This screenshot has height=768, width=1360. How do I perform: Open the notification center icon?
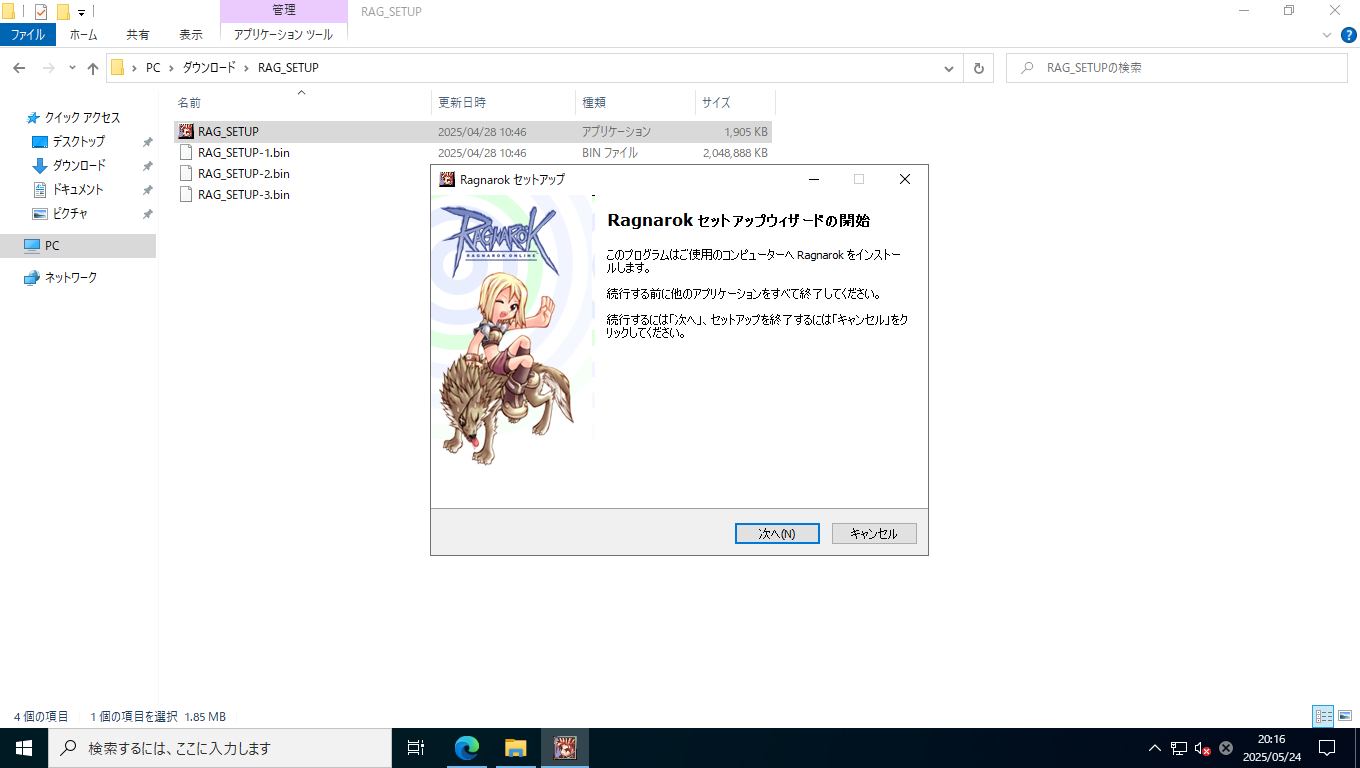coord(1327,748)
